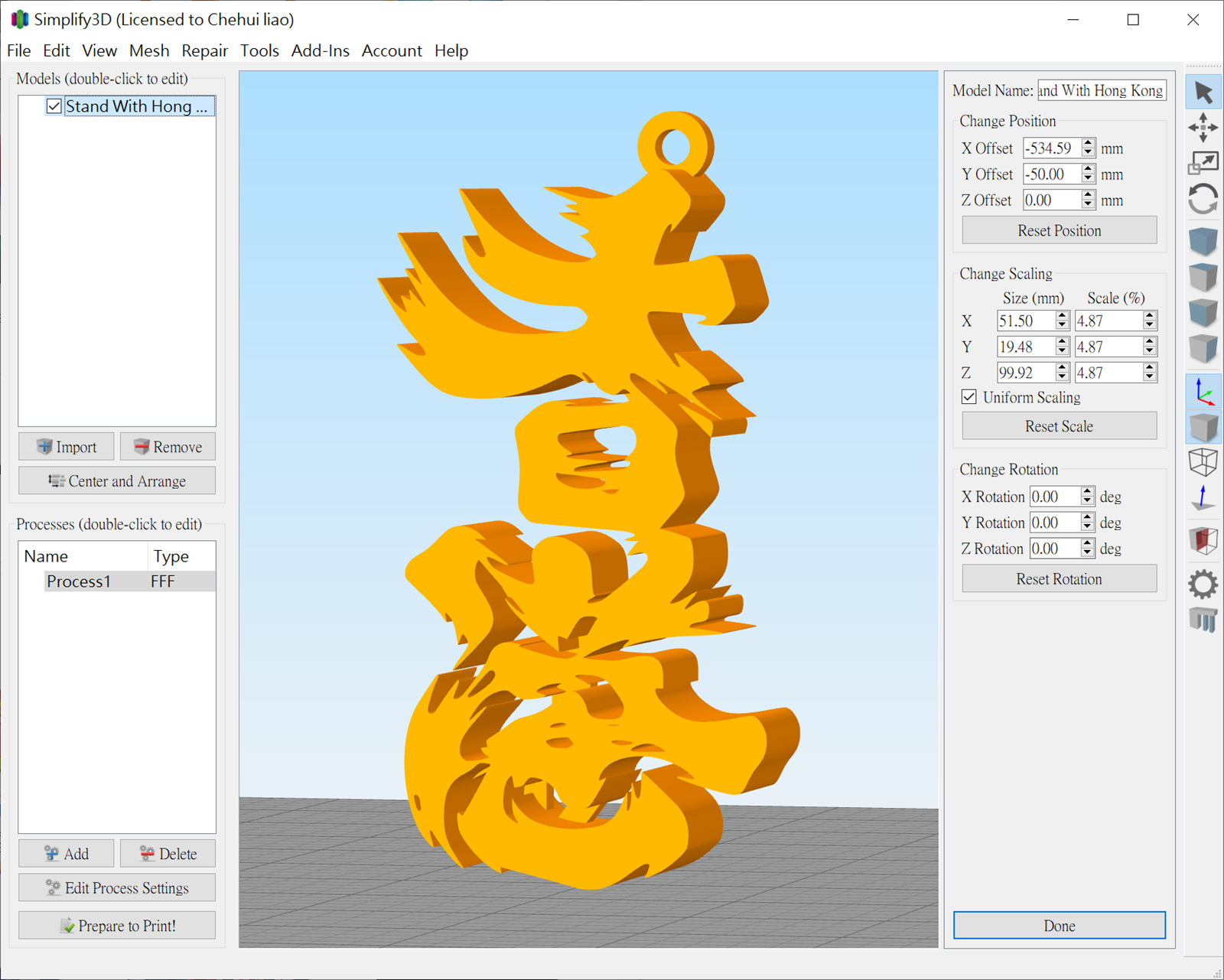This screenshot has width=1224, height=980.
Task: Toggle the Uniform Scaling checkbox
Action: tap(969, 397)
